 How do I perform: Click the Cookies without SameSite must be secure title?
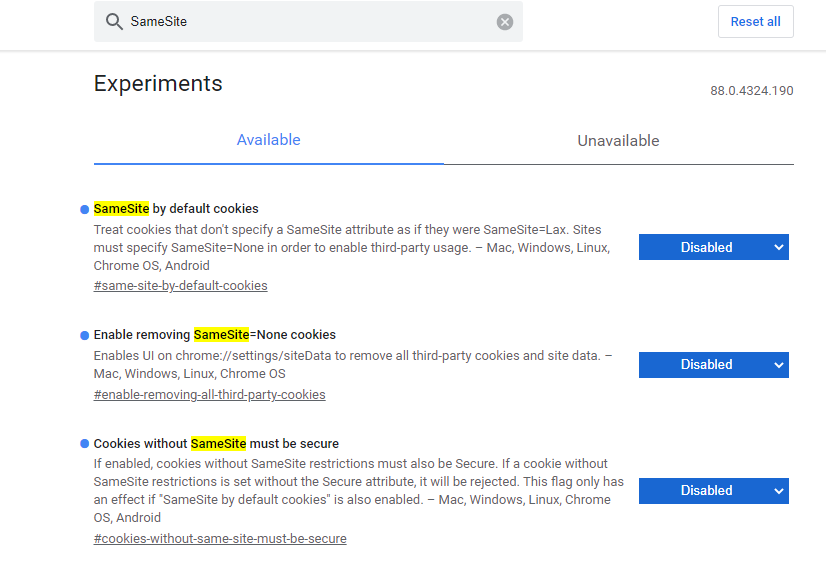pyautogui.click(x=216, y=444)
